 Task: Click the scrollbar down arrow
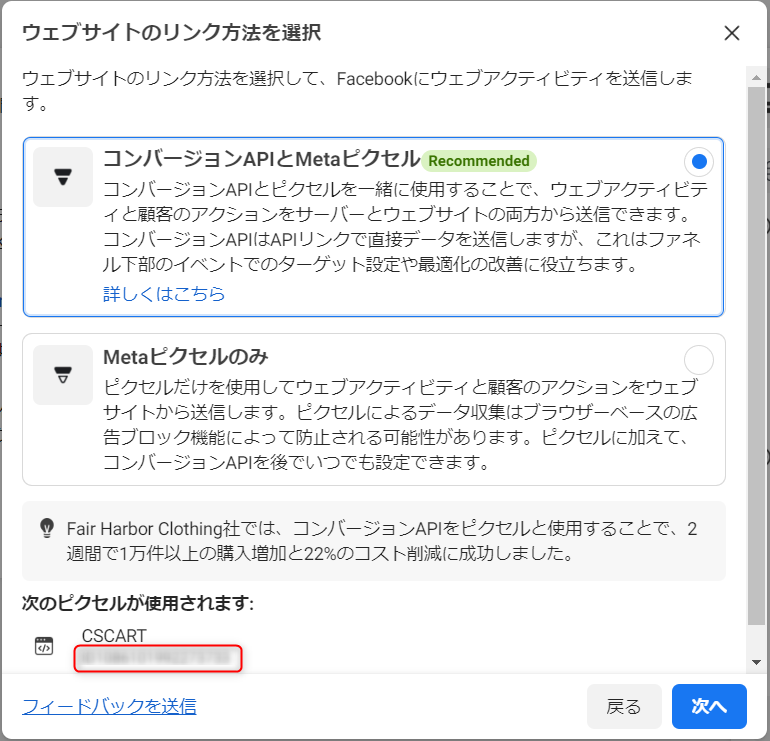coord(757,662)
